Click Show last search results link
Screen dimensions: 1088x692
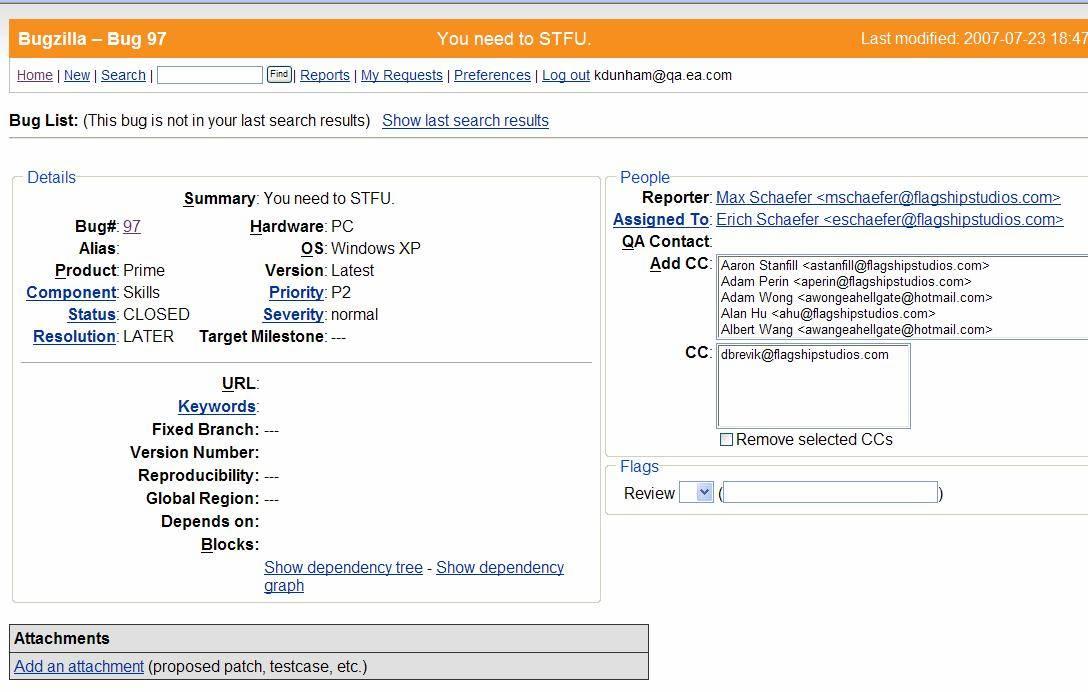point(465,120)
